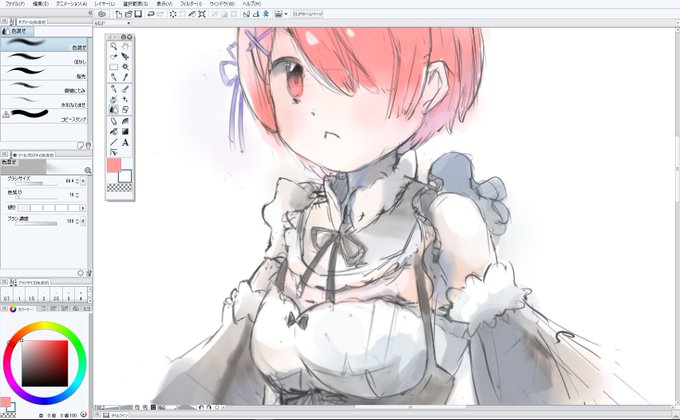Choose the 指先 fingertip sub tool
This screenshot has width=680, height=420.
pos(44,73)
